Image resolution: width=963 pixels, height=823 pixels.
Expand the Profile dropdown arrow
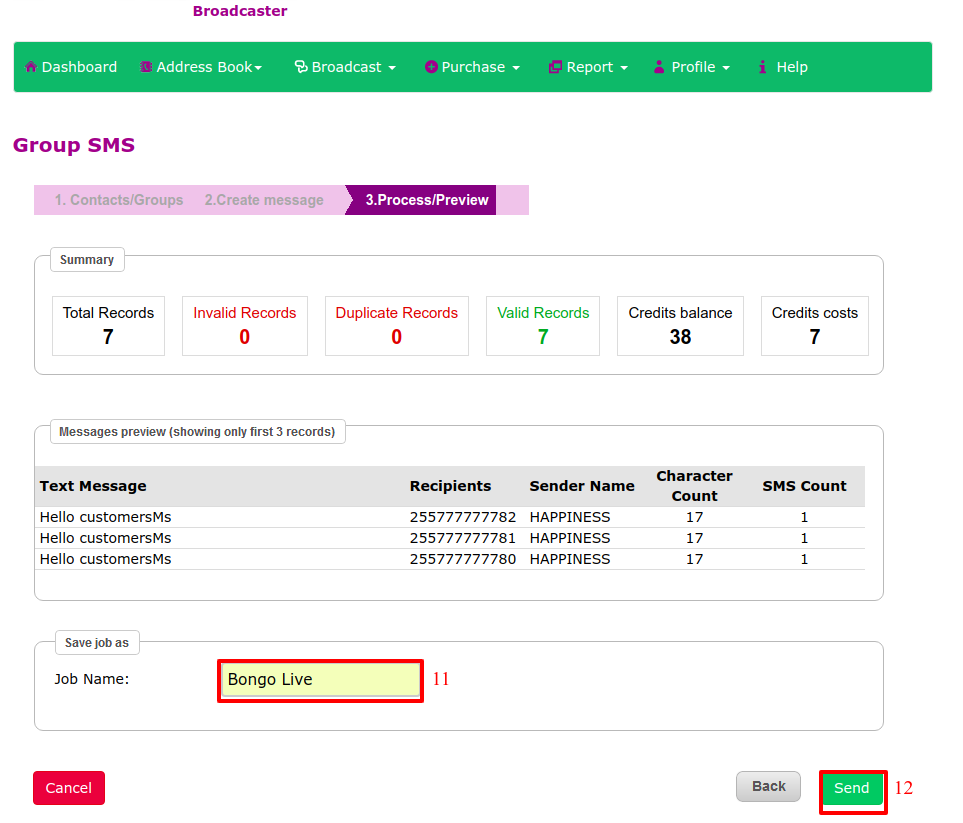click(x=726, y=68)
